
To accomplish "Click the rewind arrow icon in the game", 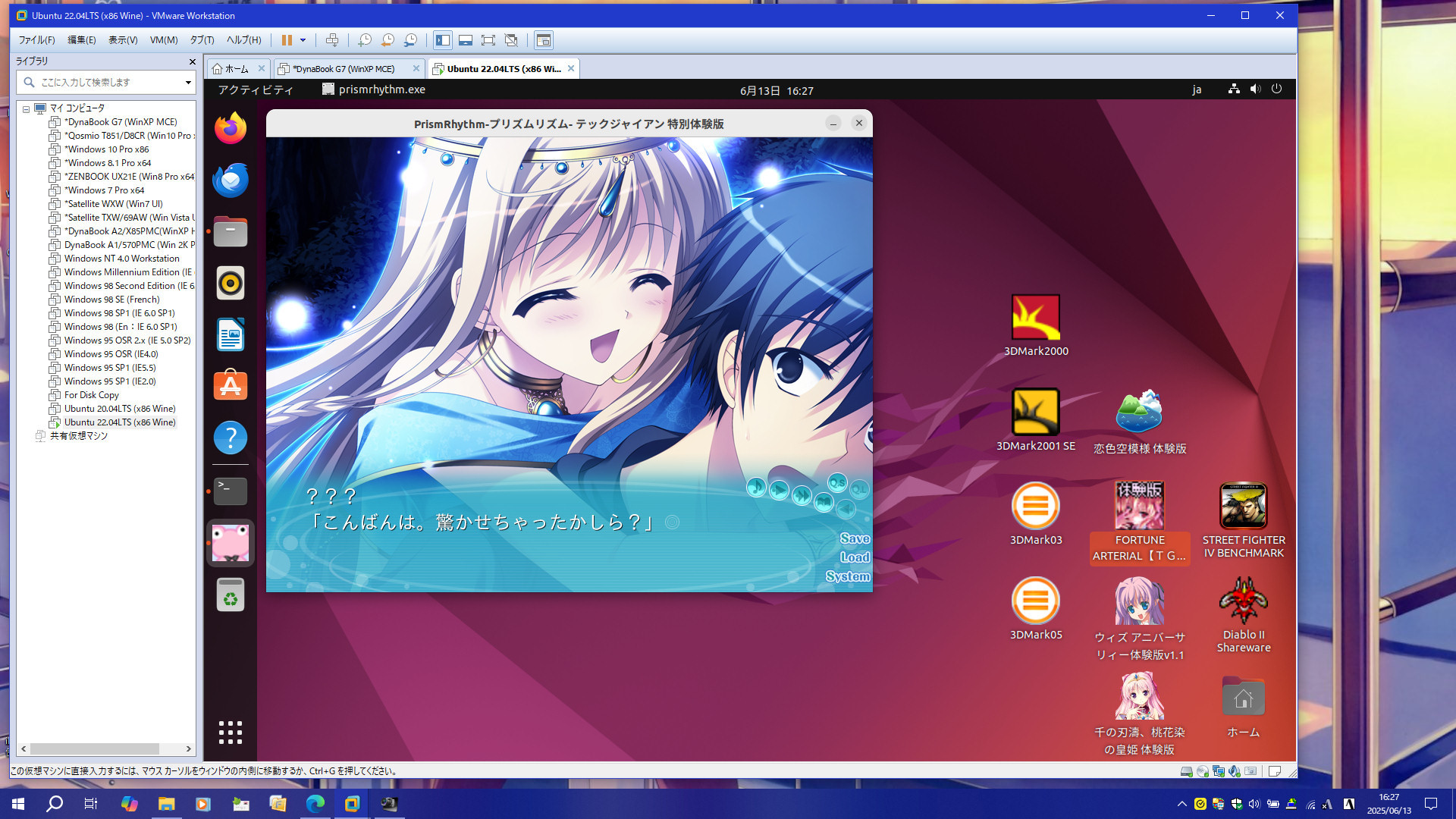I will coord(846,509).
